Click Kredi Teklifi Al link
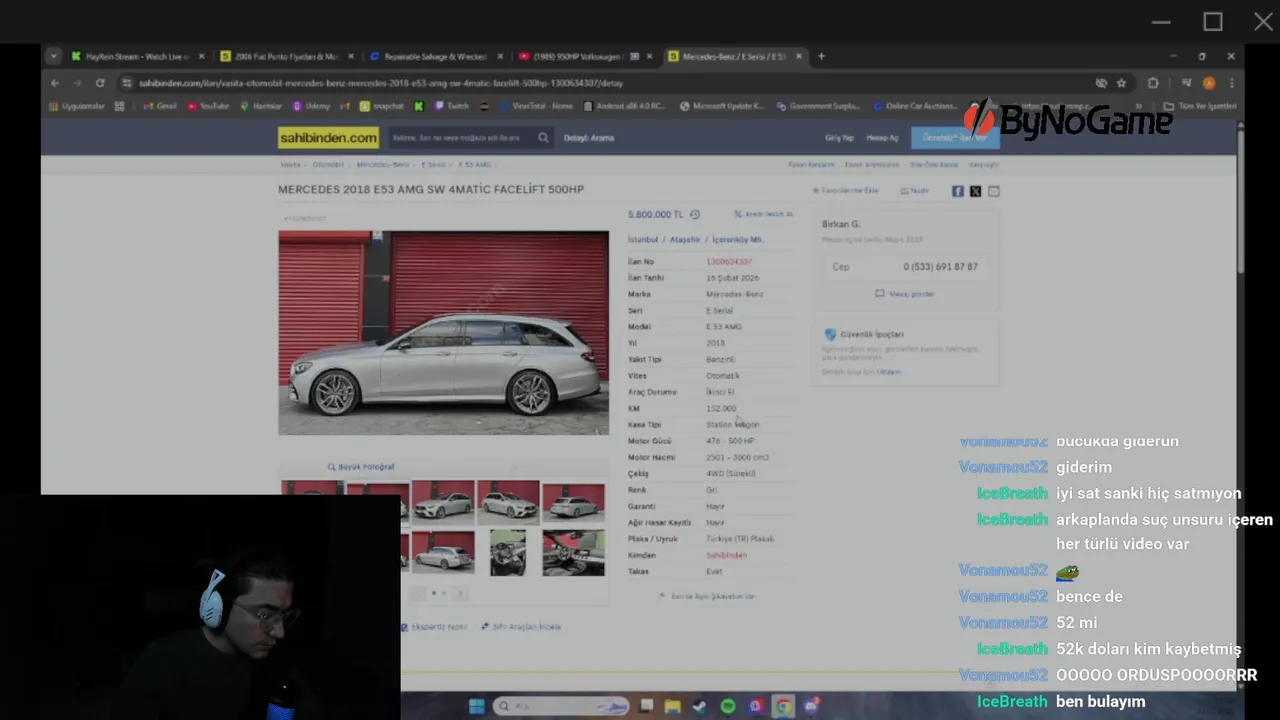 [764, 214]
